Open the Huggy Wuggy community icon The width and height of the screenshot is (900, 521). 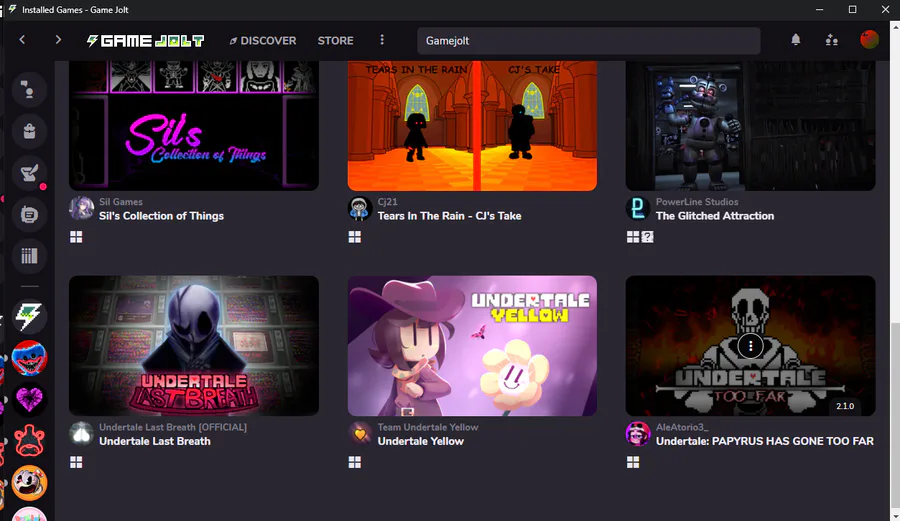(29, 358)
